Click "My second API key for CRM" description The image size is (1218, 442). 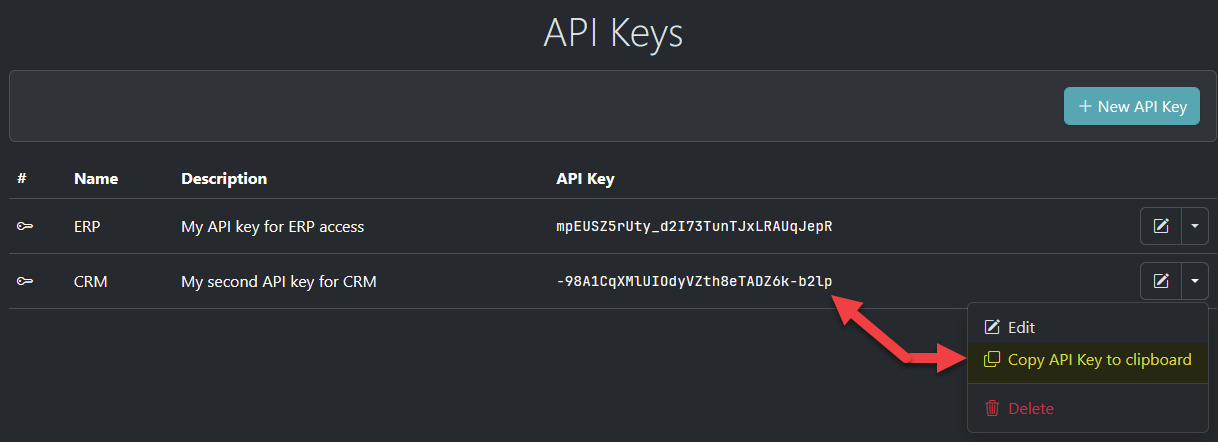[x=278, y=282]
